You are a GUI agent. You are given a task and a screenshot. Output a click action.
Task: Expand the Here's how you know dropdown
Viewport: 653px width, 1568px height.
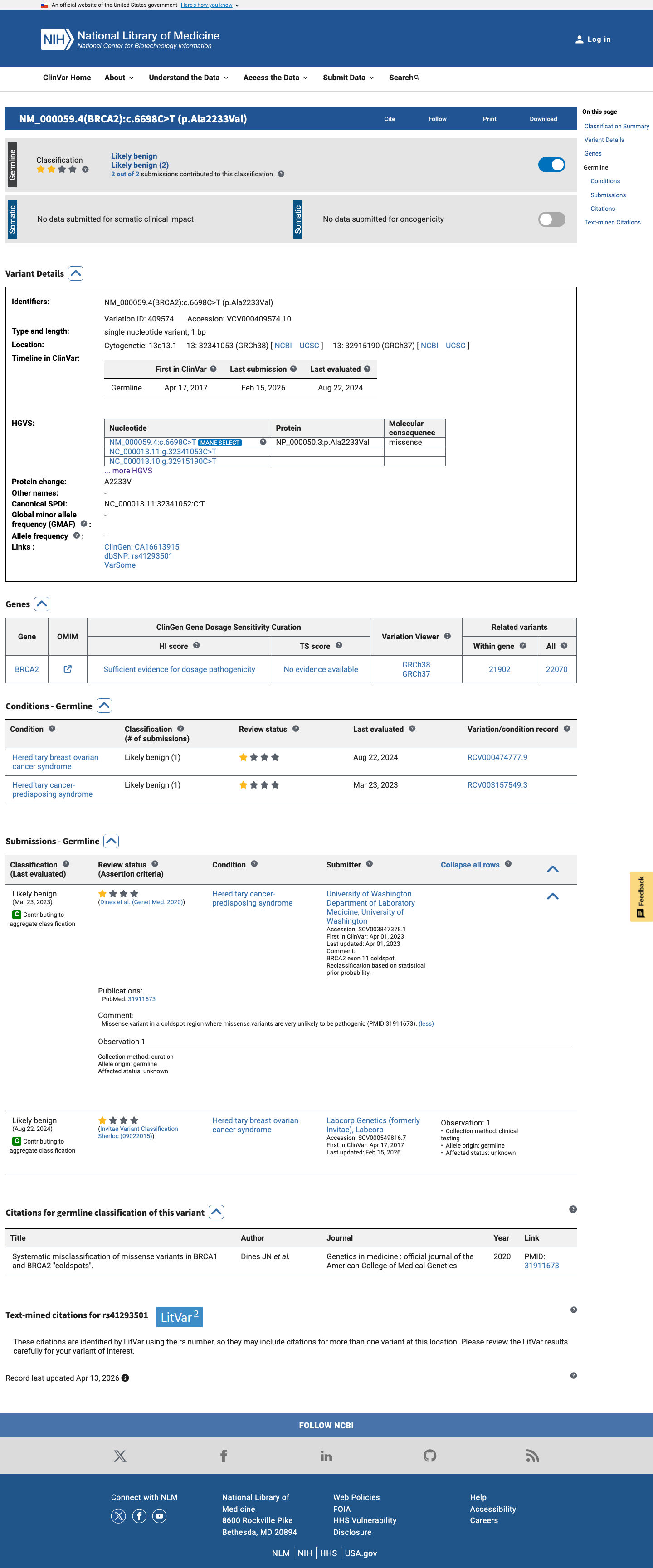210,5
